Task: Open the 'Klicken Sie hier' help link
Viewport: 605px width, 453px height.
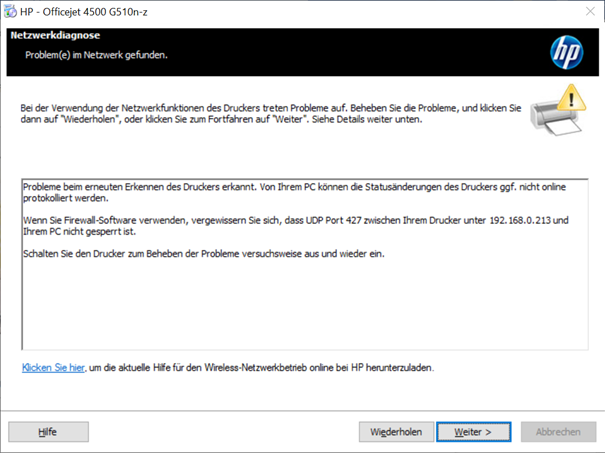Action: [x=53, y=368]
